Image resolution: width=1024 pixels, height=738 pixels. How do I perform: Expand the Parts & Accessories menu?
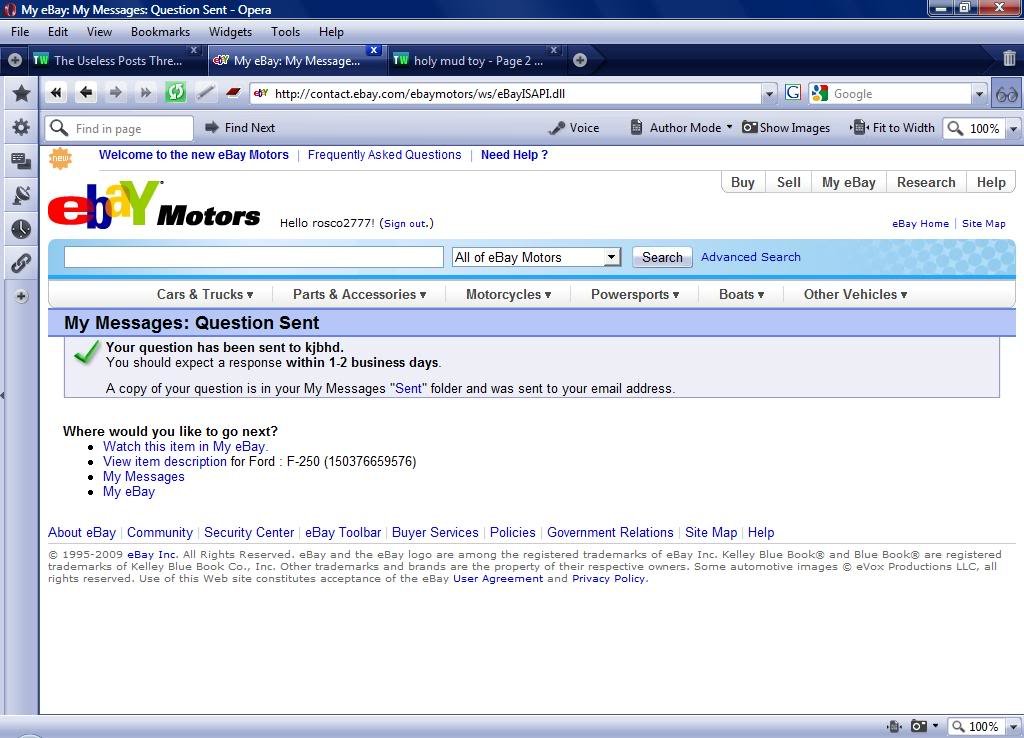tap(360, 295)
